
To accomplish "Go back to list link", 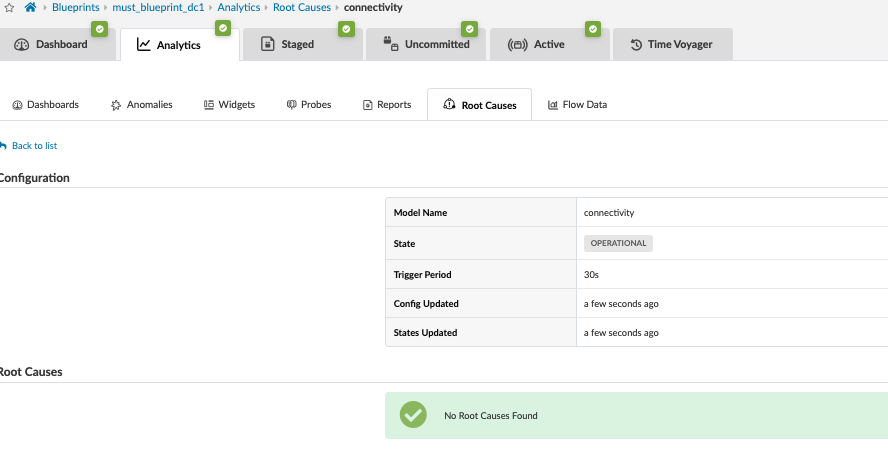I will 34,146.
